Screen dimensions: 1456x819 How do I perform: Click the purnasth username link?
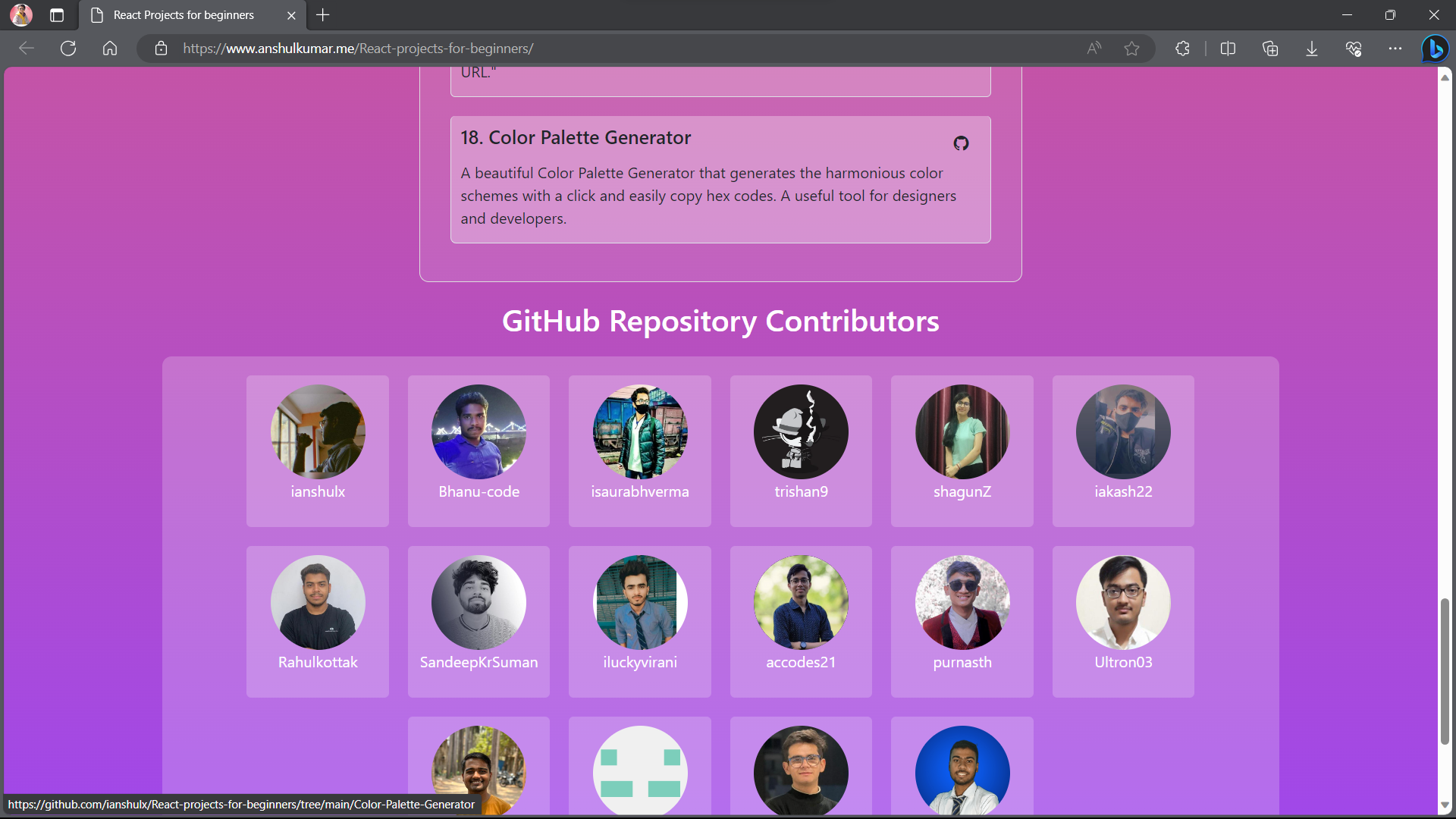[x=962, y=663]
